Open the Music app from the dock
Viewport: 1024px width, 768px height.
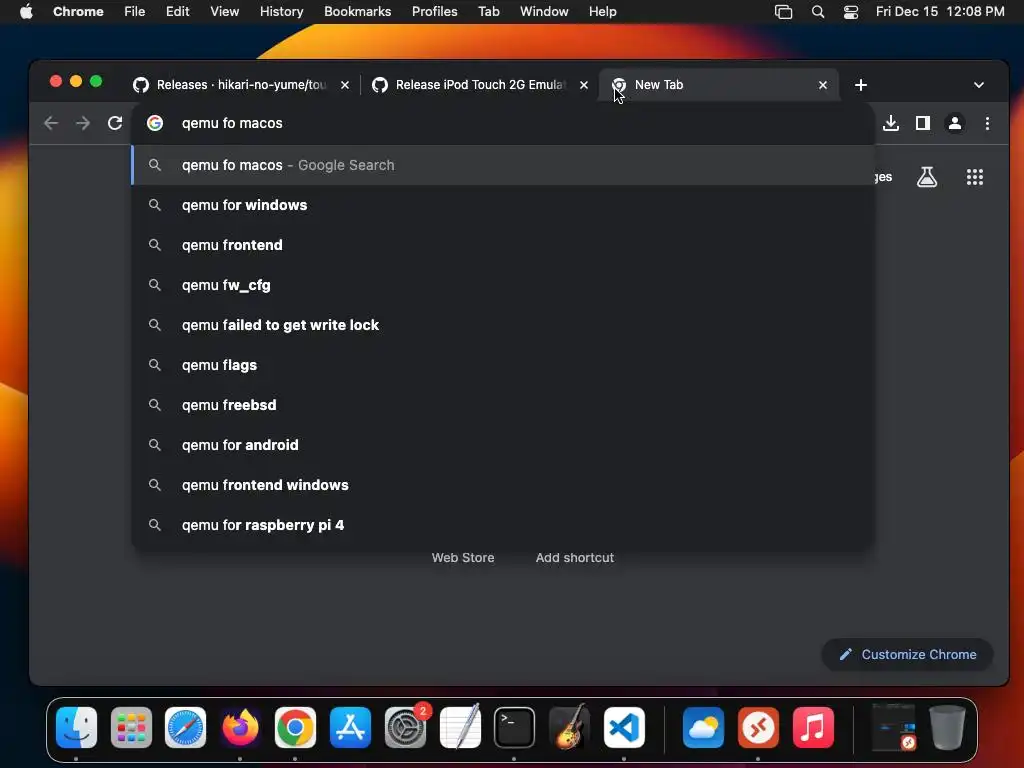[x=813, y=728]
